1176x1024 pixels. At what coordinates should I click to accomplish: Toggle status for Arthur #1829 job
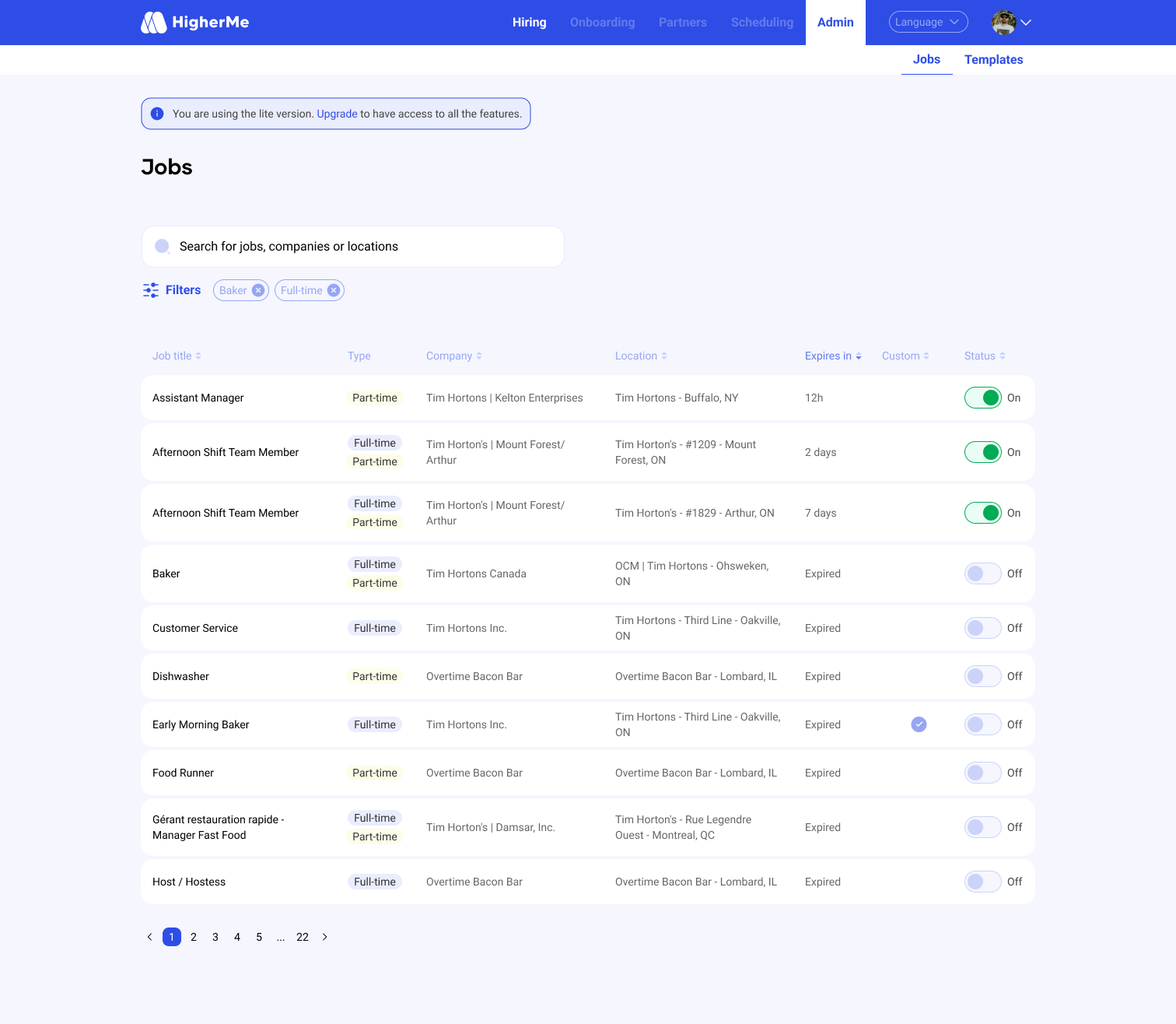point(983,513)
